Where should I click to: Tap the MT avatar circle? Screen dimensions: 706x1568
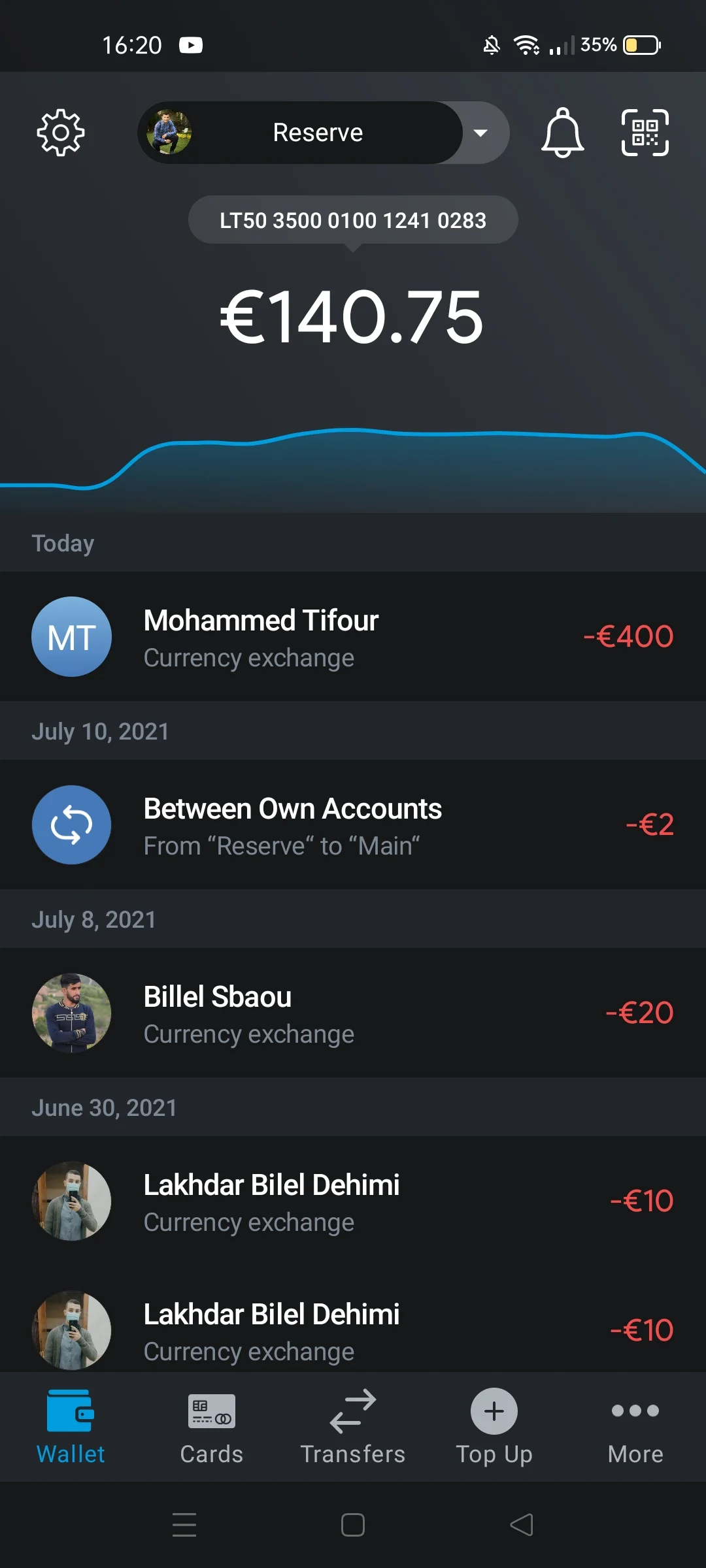tap(72, 637)
